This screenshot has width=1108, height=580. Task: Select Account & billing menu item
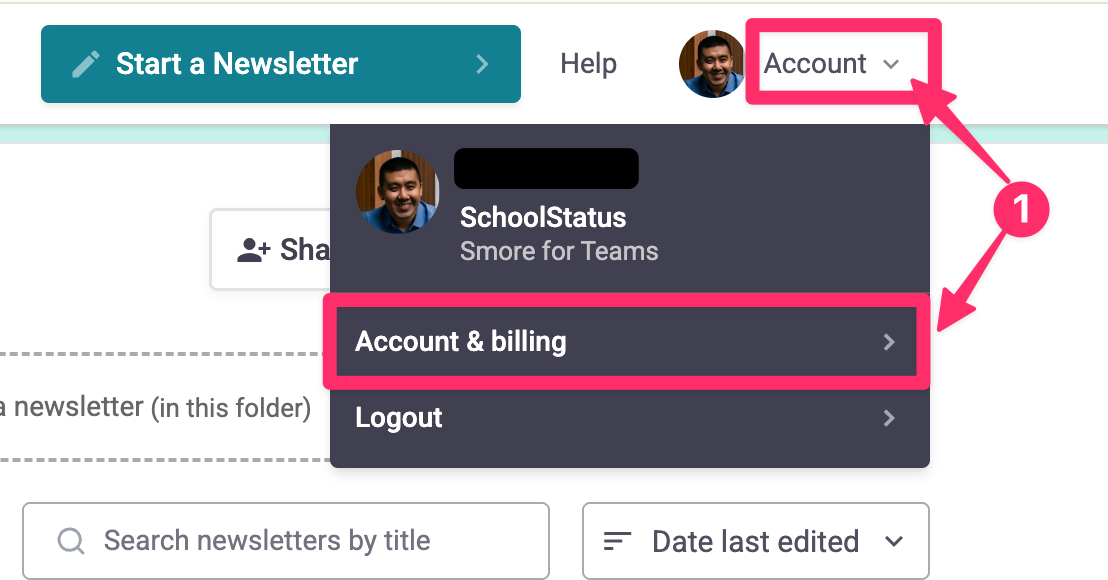tap(460, 342)
